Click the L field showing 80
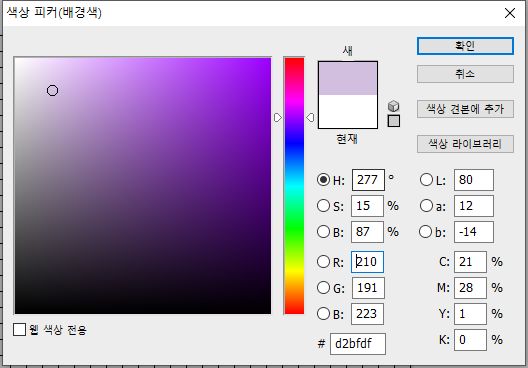The image size is (528, 368). [x=474, y=180]
